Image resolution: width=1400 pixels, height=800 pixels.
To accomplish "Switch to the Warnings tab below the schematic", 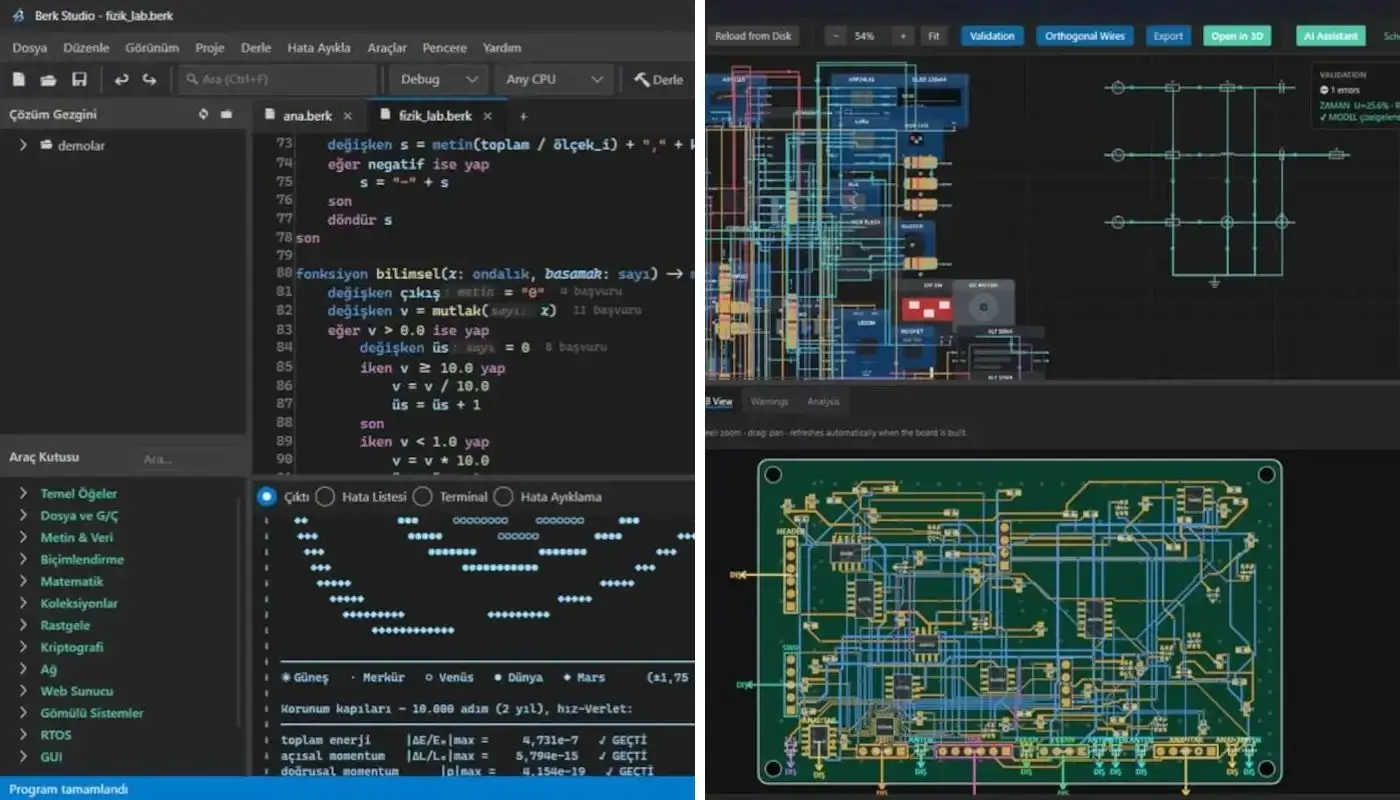I will click(x=769, y=401).
